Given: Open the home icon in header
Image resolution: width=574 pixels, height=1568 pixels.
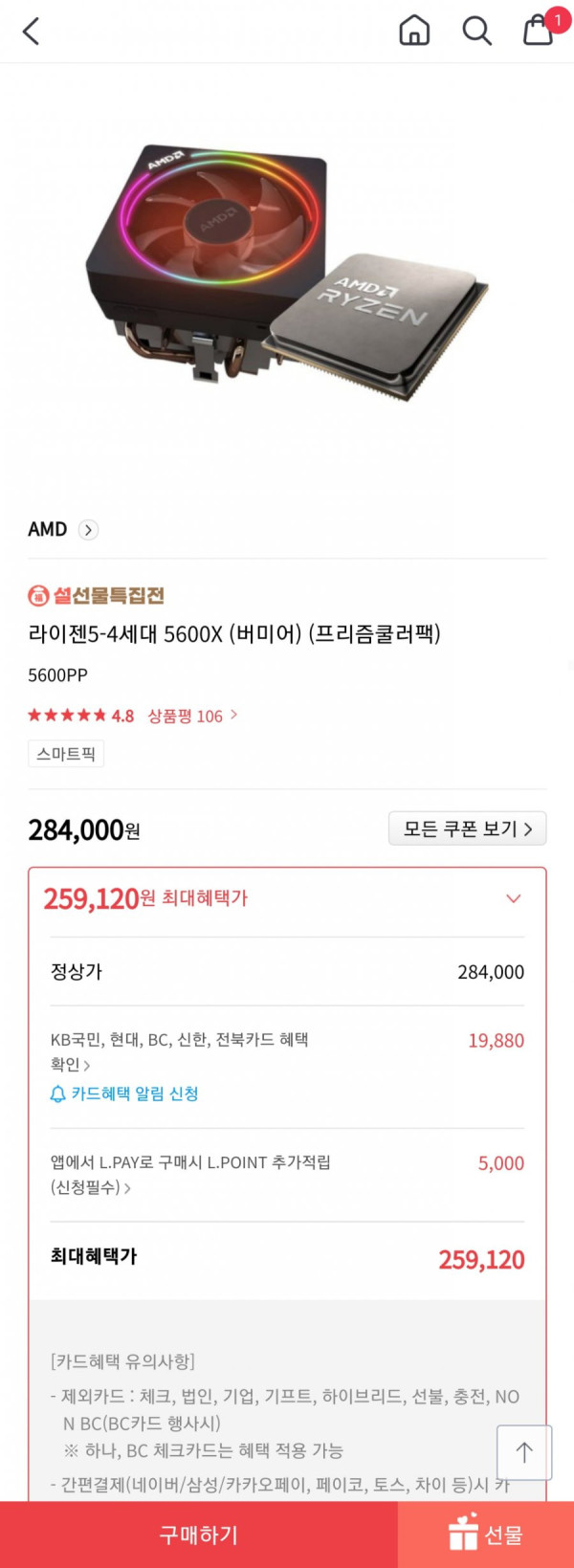Looking at the screenshot, I should click(x=414, y=31).
